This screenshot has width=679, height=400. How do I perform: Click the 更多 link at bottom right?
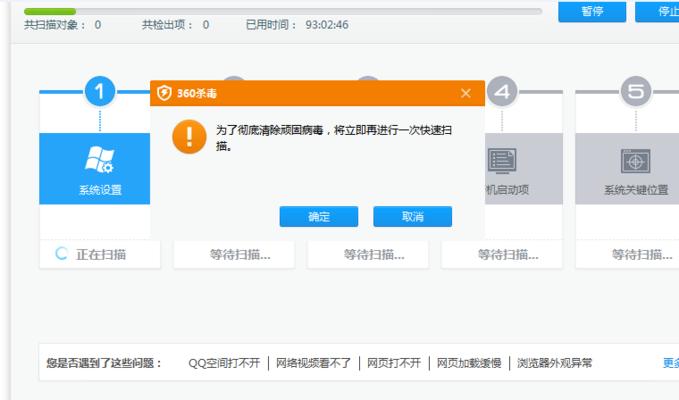tap(671, 363)
